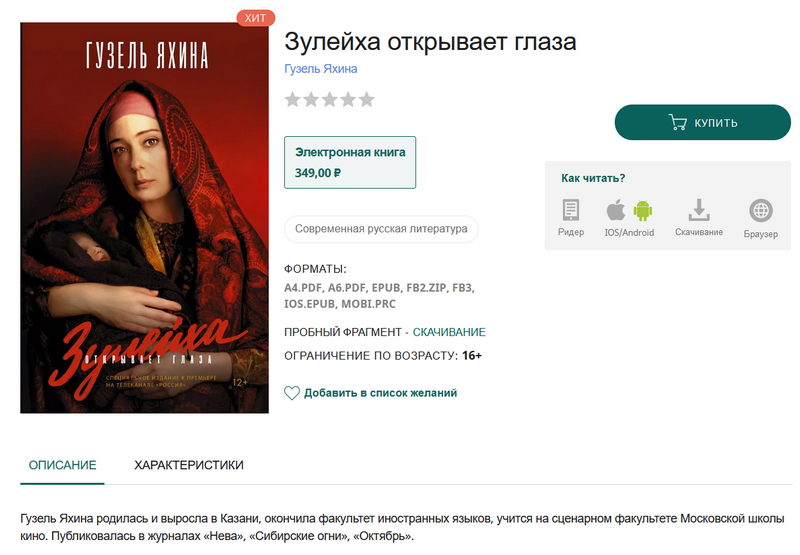Open the book cover image
The height and width of the screenshot is (555, 800).
point(144,217)
